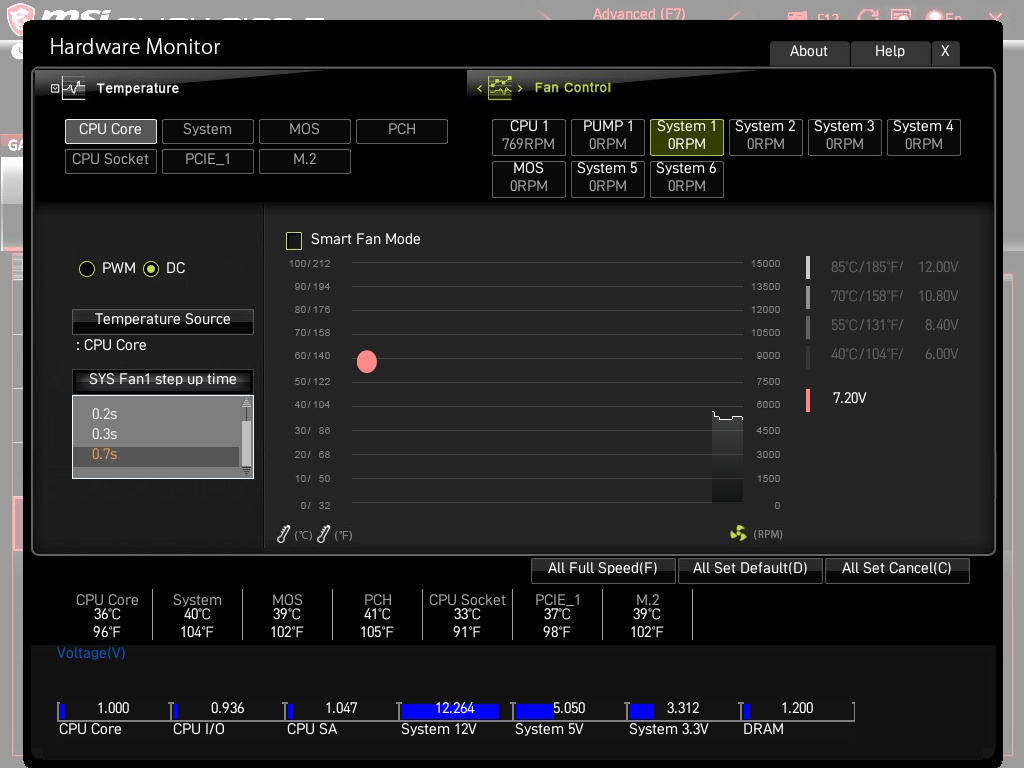Viewport: 1024px width, 768px height.
Task: Switch to System 2 fan tab
Action: [765, 136]
